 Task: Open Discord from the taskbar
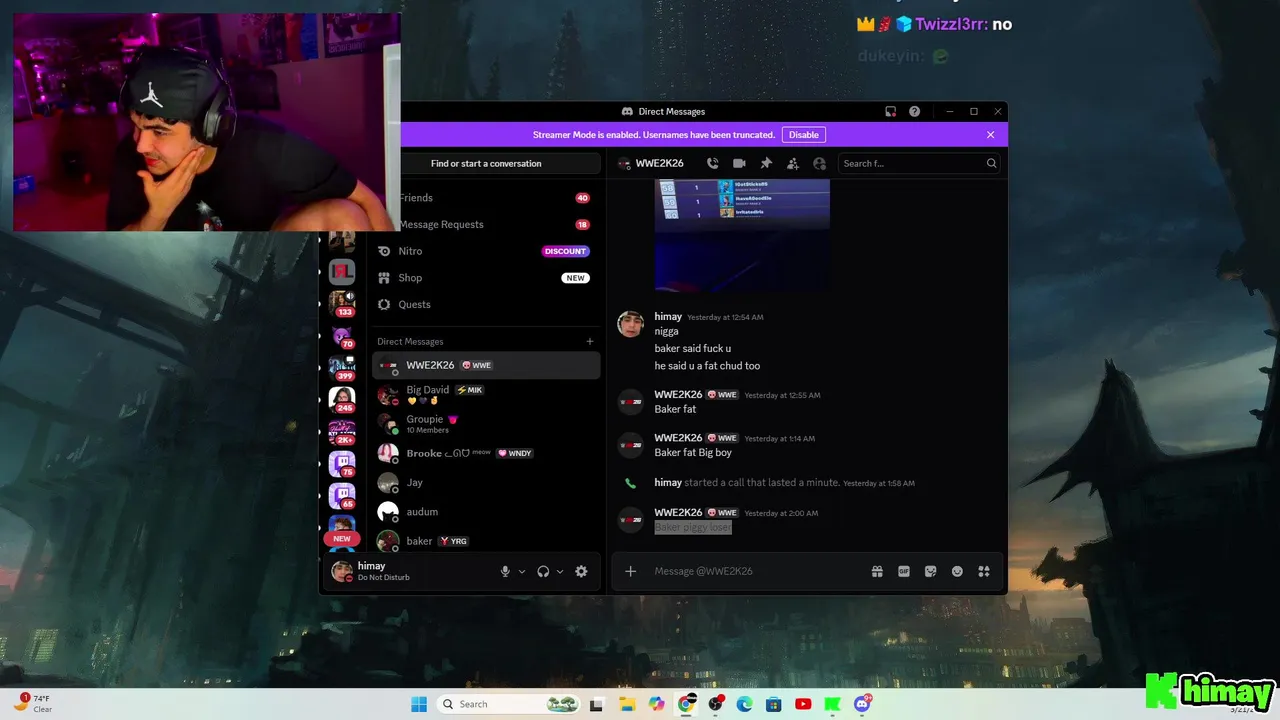coord(862,704)
